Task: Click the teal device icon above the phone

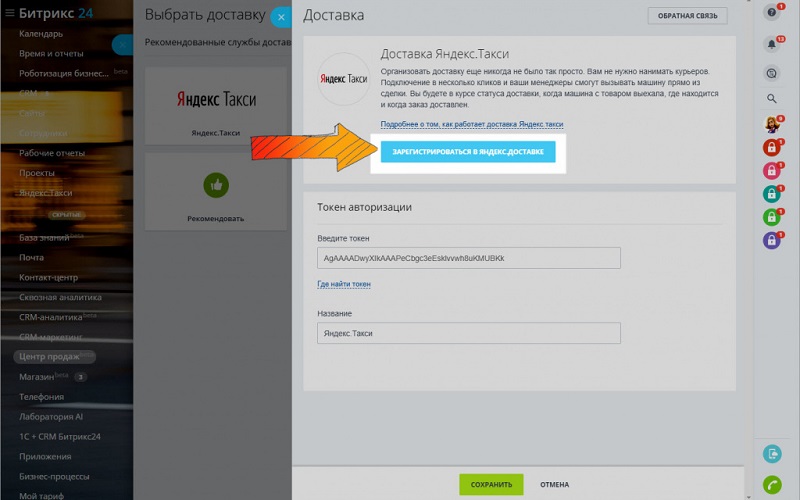Action: (x=772, y=454)
